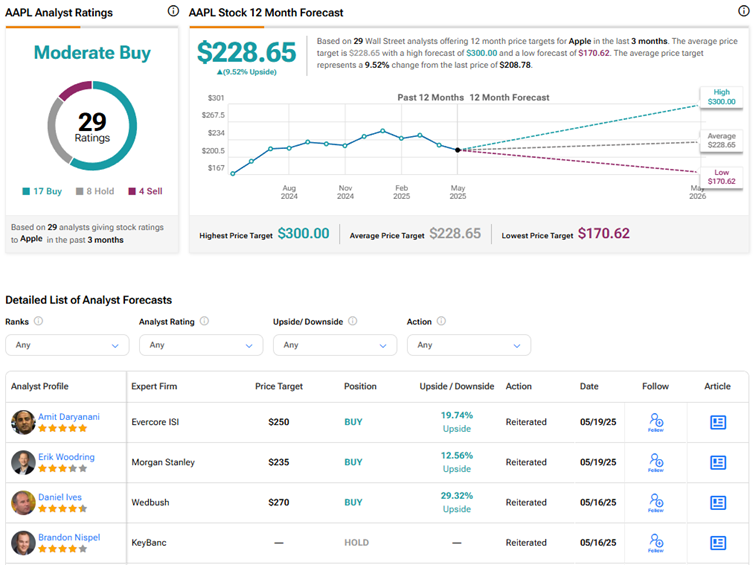Follow analyst Brandon Nispel
This screenshot has height=565, width=753.
point(656,543)
